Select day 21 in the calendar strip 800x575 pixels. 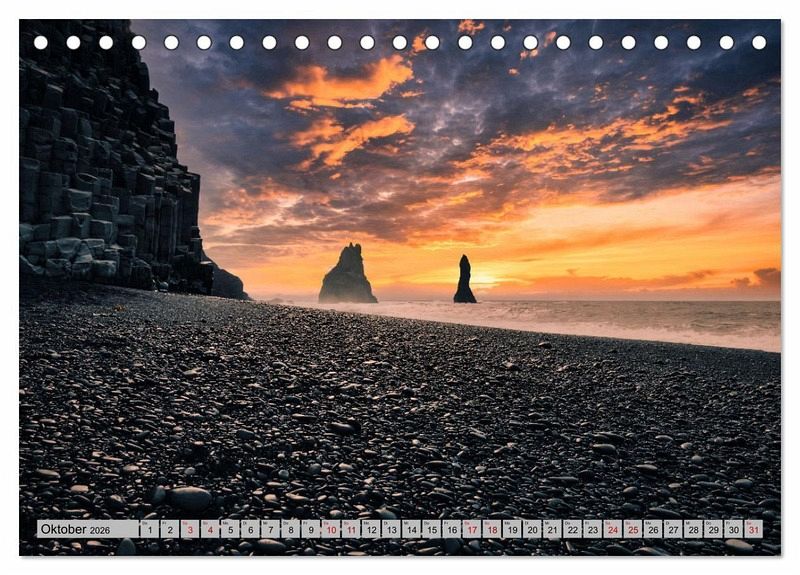(x=553, y=529)
